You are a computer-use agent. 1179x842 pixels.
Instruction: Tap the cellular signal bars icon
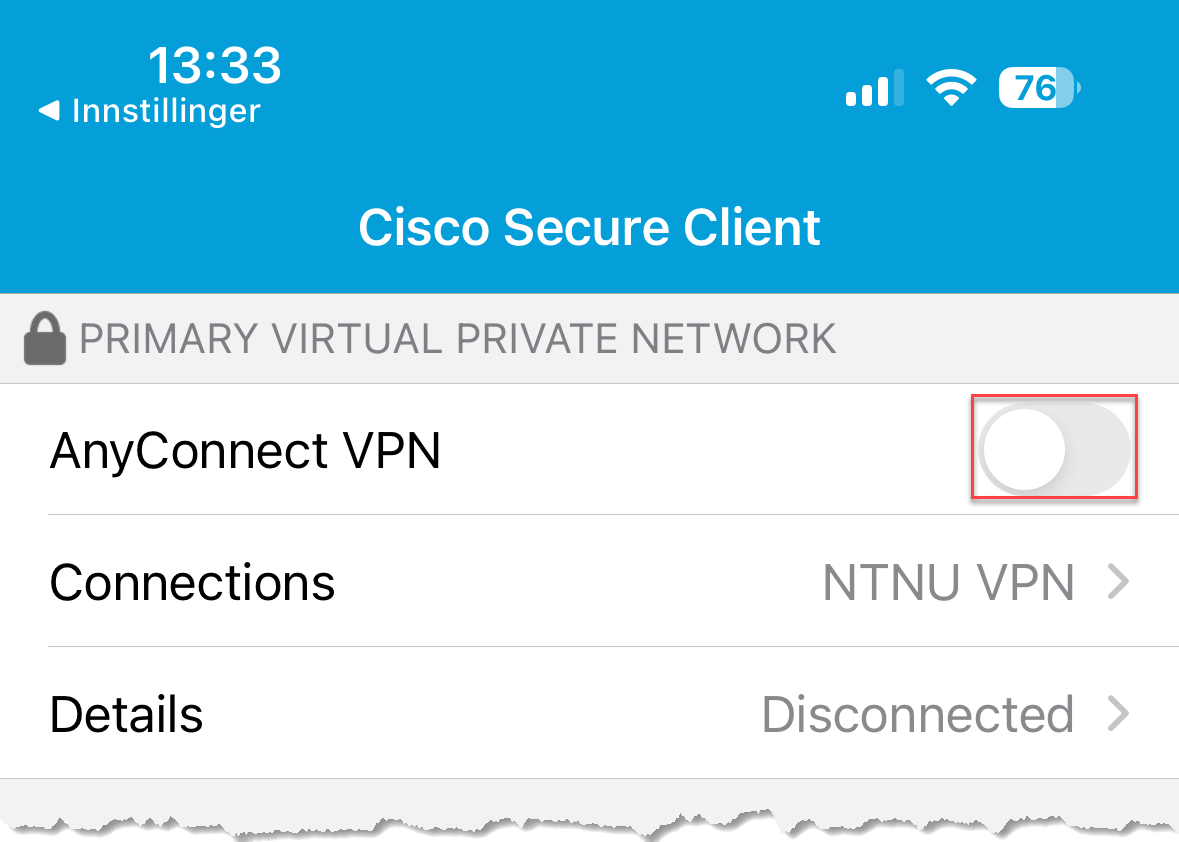tap(874, 88)
